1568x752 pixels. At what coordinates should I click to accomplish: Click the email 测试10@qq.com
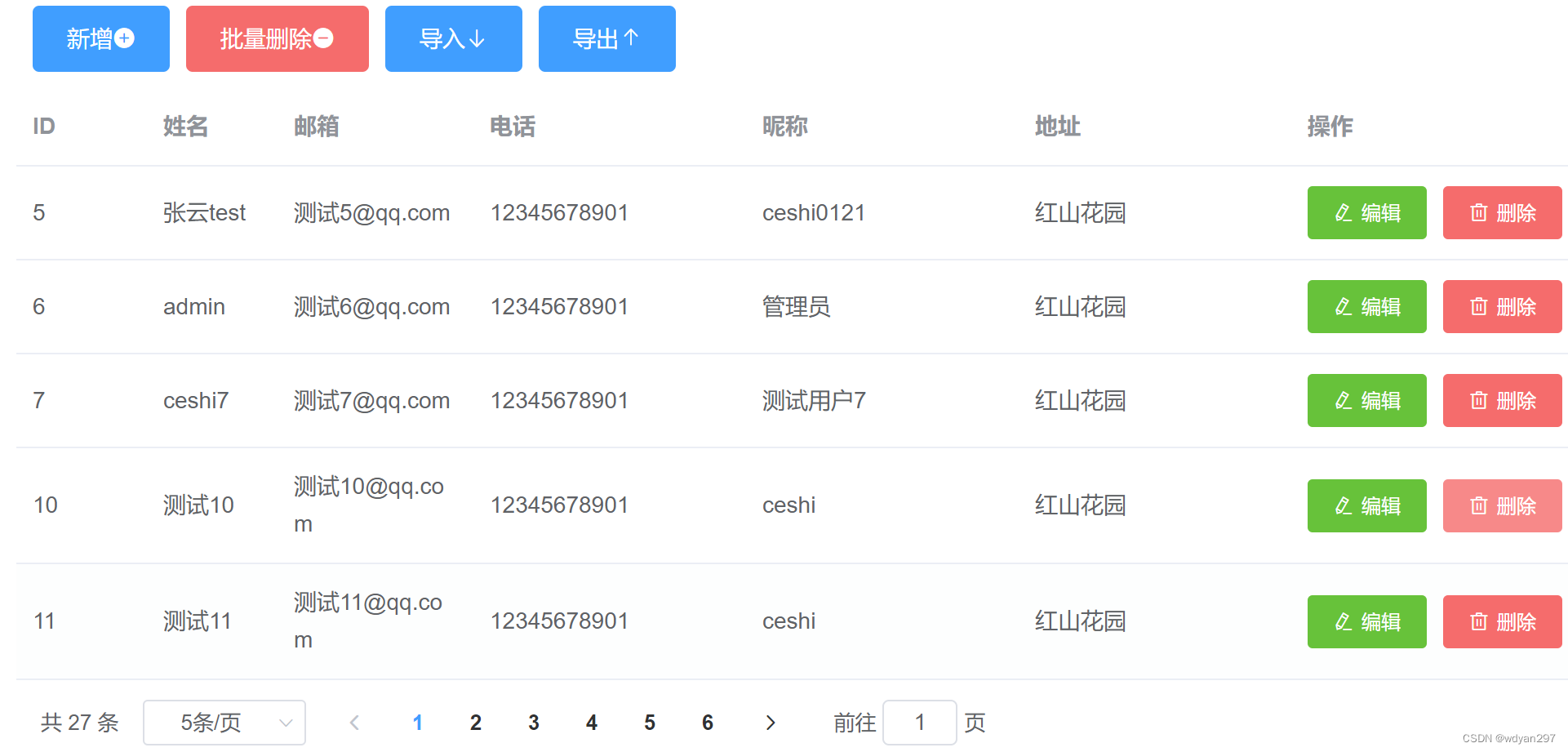pyautogui.click(x=369, y=505)
